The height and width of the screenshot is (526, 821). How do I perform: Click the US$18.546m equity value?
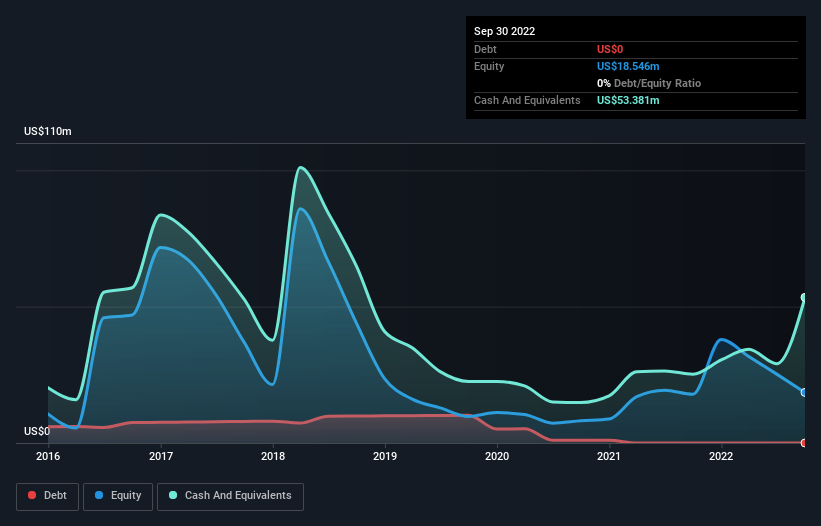(x=628, y=66)
